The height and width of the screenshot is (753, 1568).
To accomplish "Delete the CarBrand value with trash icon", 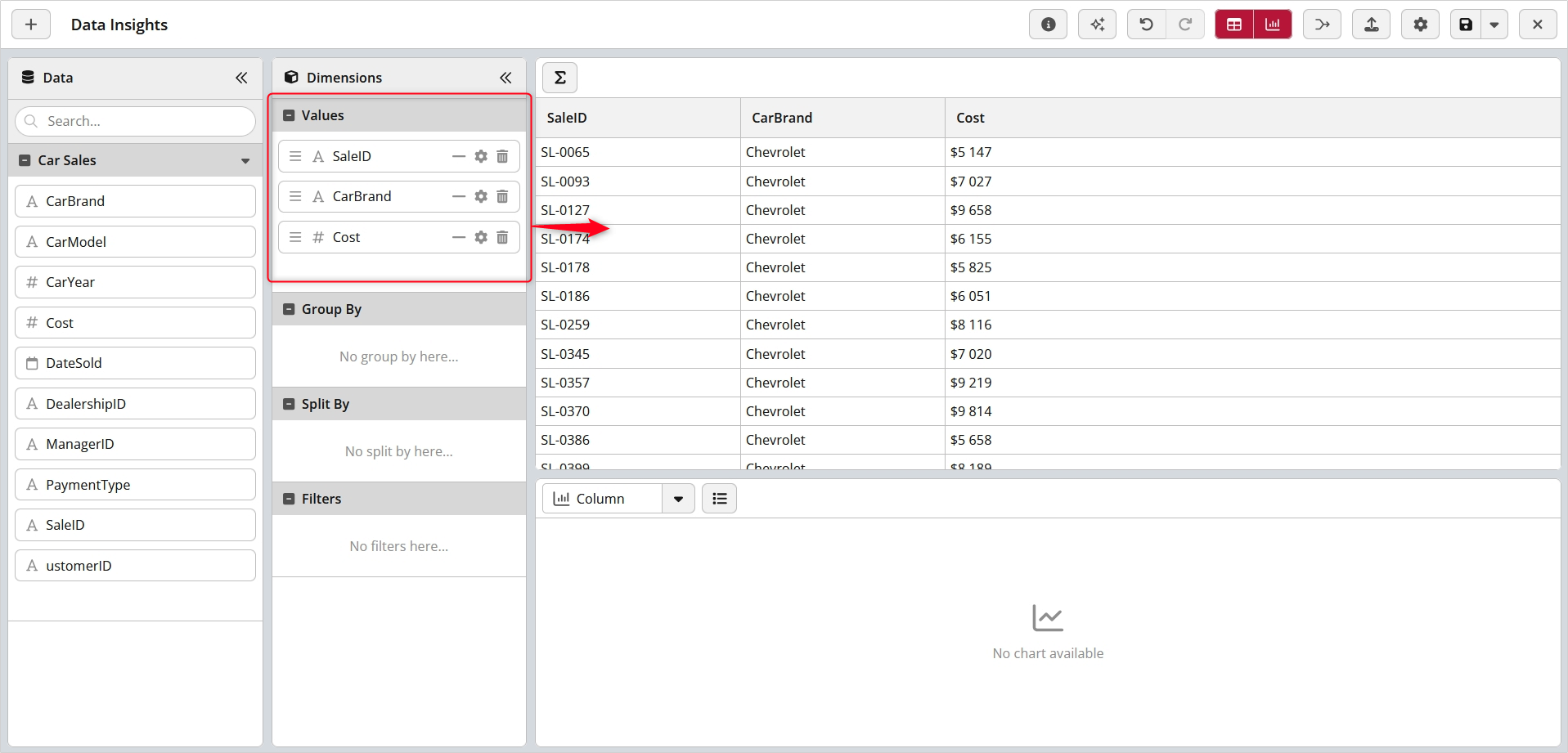I will click(x=502, y=196).
